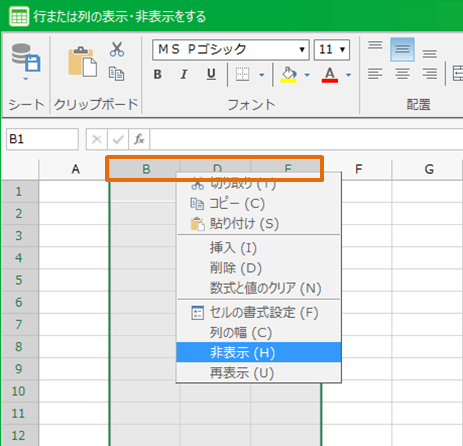Screen dimensions: 463x446
Task: Toggle underline formatting with U button
Action: (211, 74)
